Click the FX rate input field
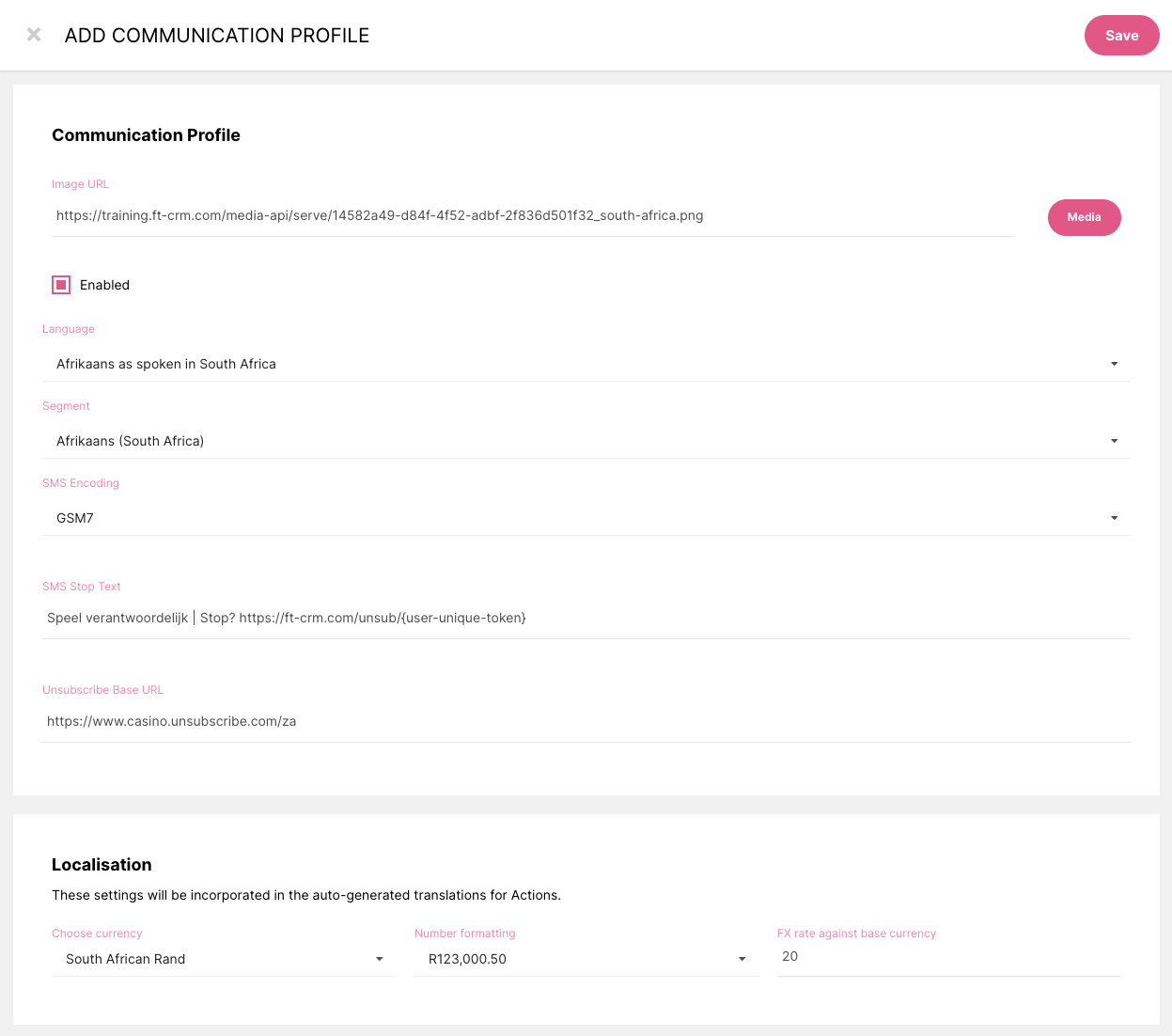The width and height of the screenshot is (1172, 1036). click(947, 957)
